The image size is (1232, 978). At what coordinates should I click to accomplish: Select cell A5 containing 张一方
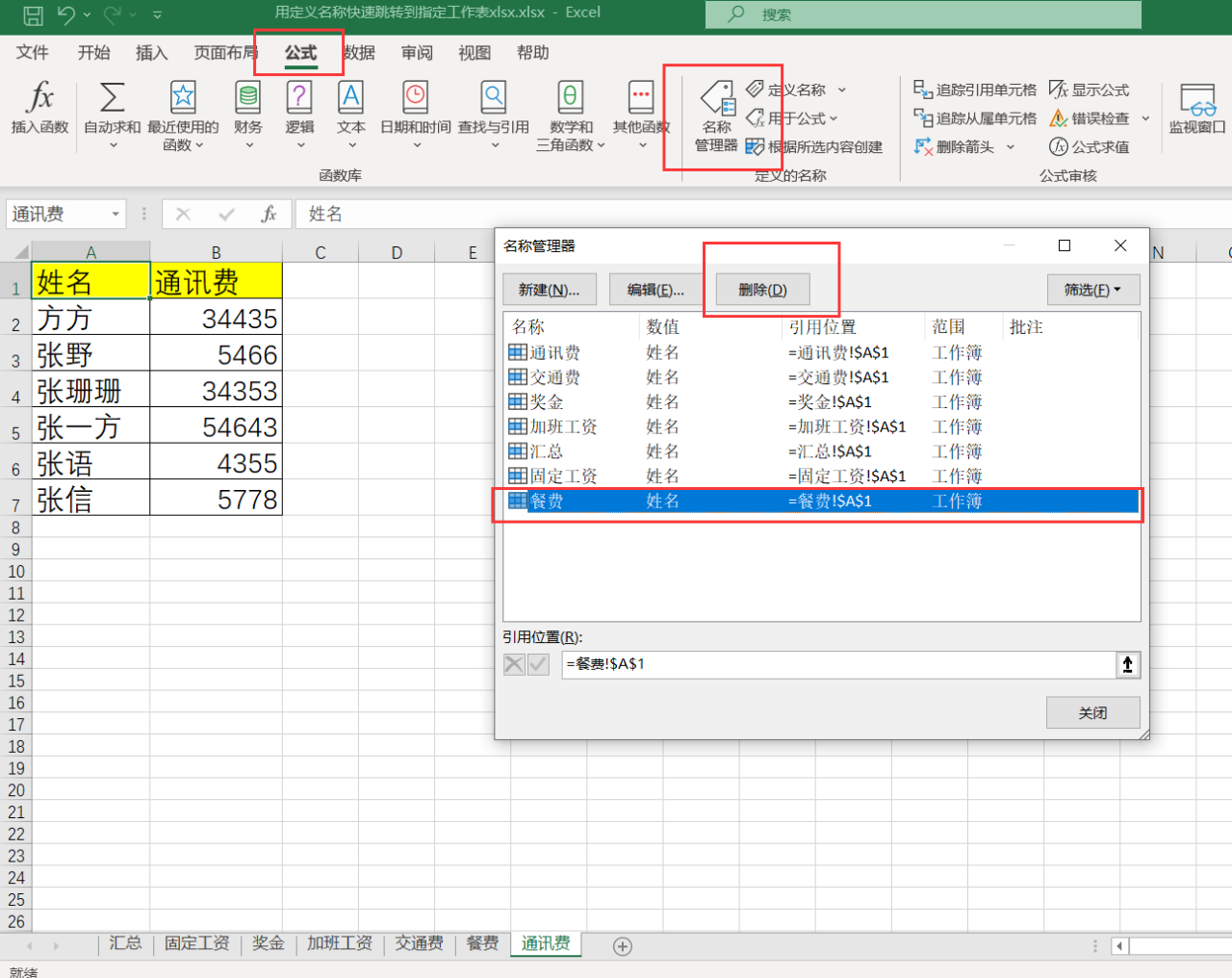pos(90,426)
